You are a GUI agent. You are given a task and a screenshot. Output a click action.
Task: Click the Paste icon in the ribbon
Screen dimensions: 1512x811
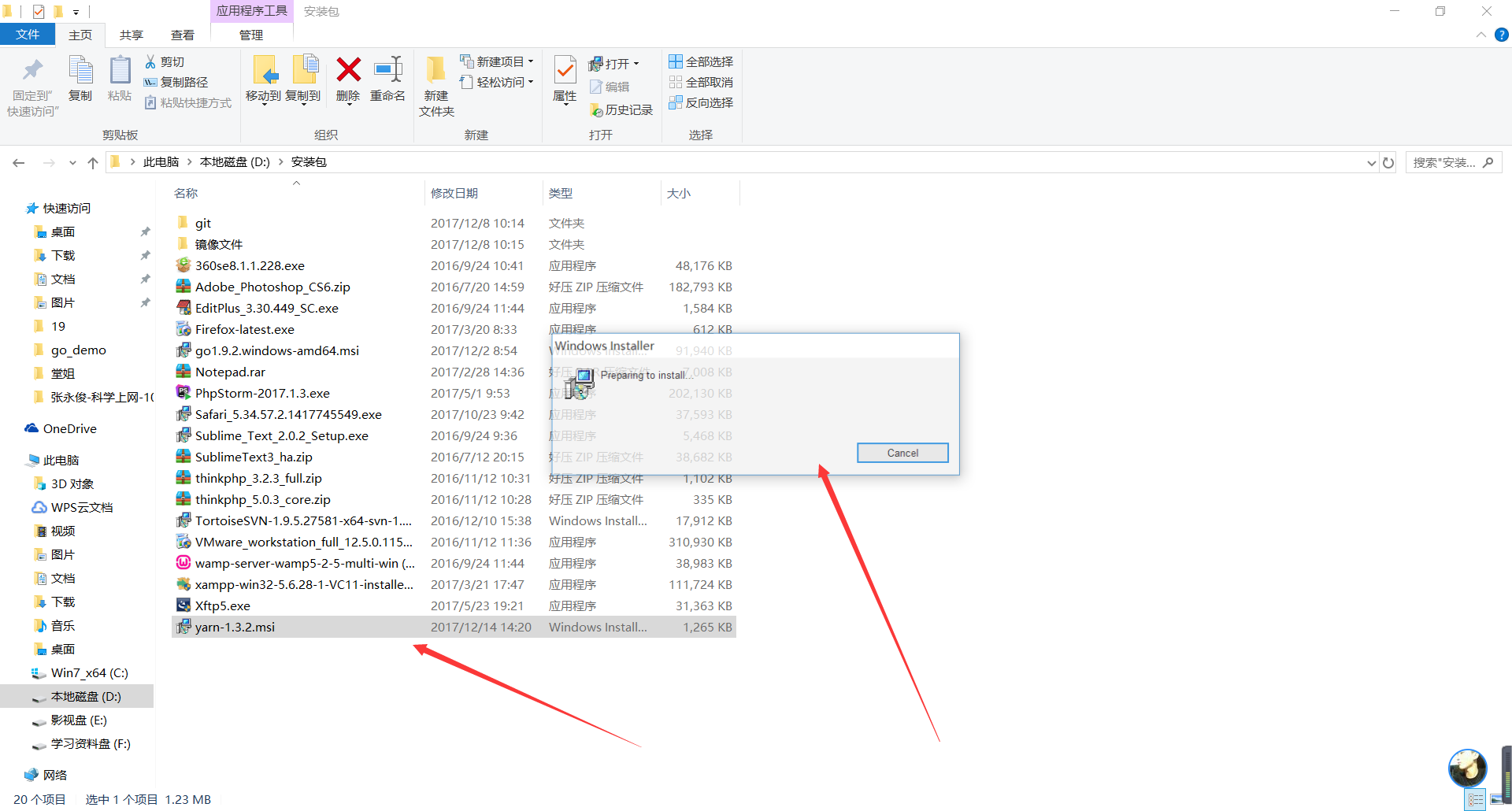click(120, 71)
